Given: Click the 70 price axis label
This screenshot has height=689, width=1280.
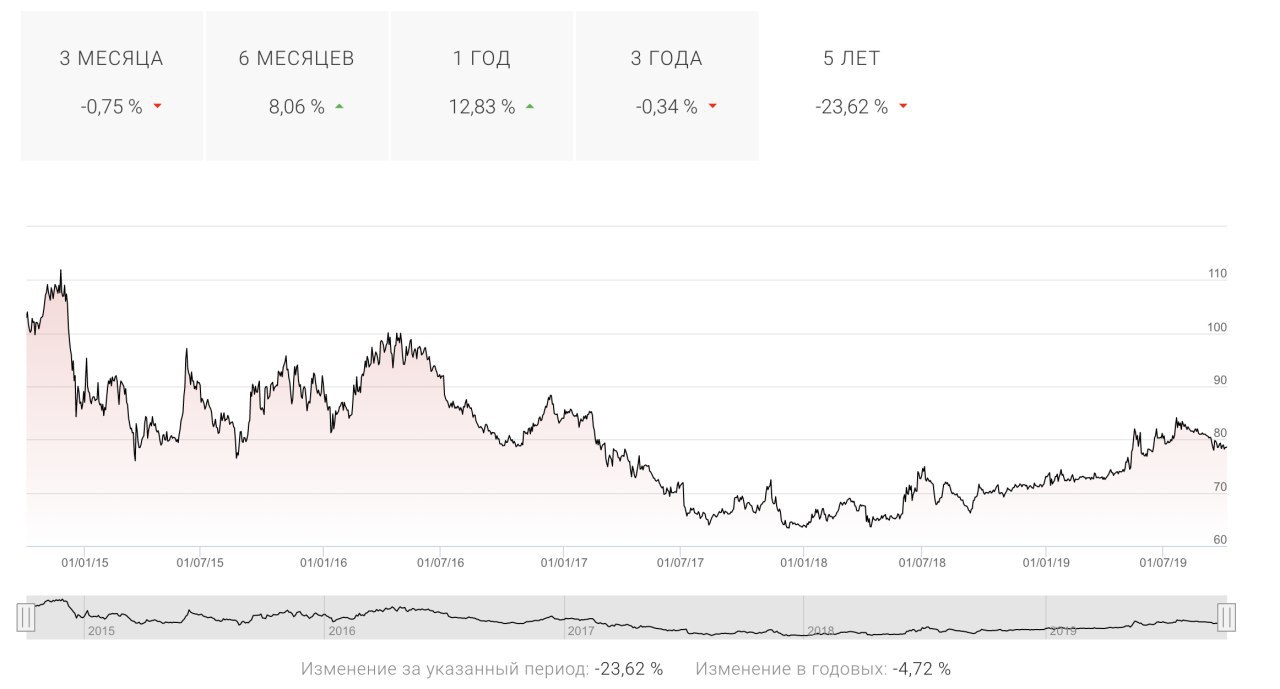Looking at the screenshot, I should (1220, 487).
